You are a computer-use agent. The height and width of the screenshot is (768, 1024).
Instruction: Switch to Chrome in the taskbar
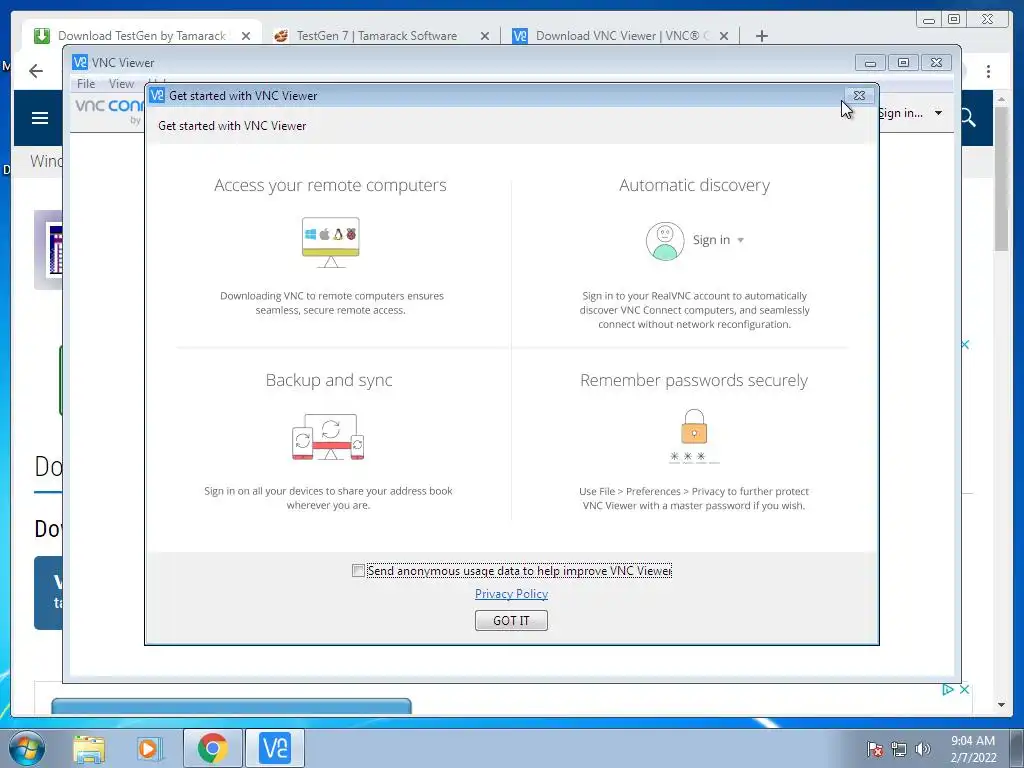[213, 748]
